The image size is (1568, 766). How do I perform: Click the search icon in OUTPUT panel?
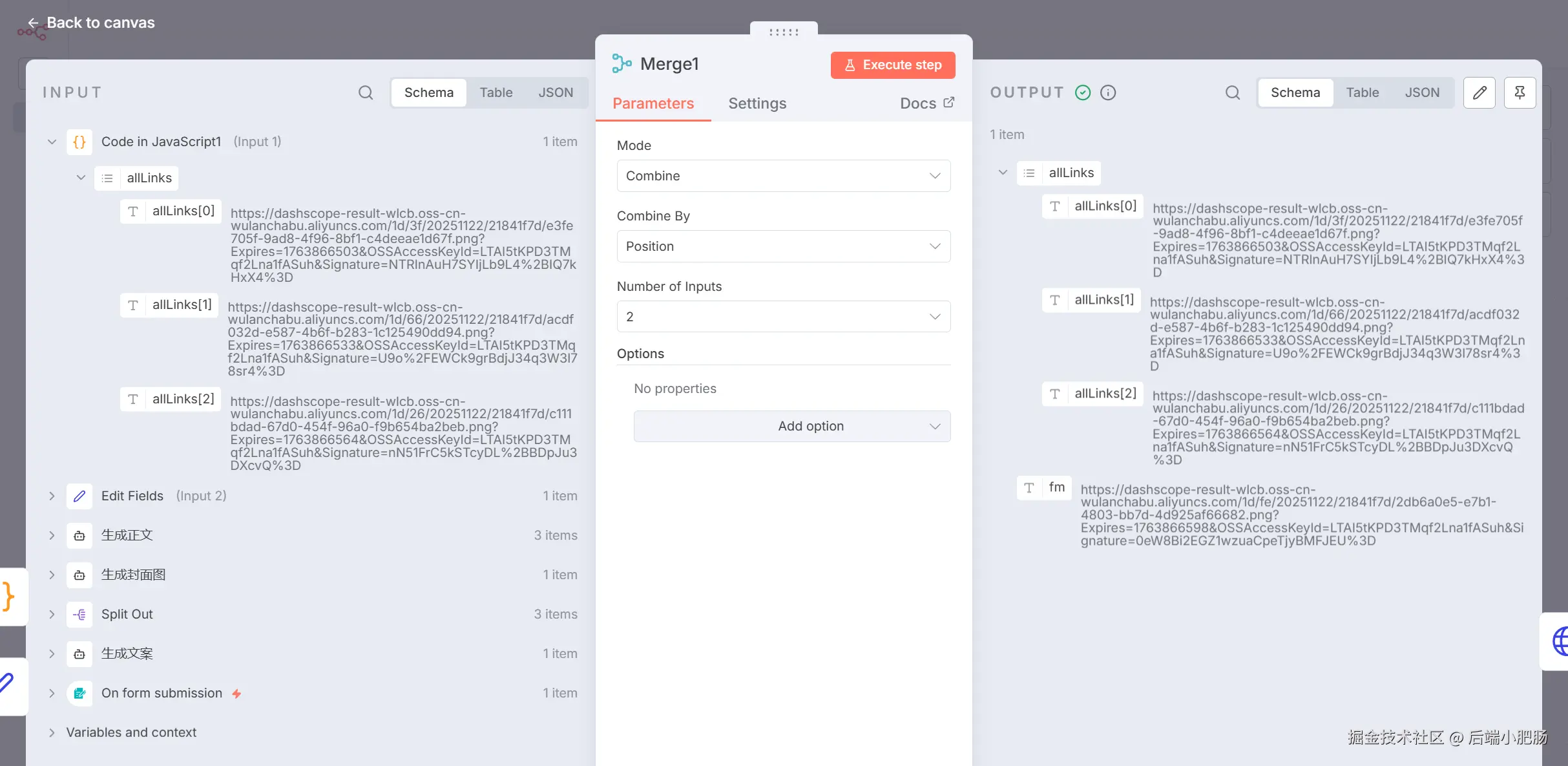click(x=1232, y=92)
